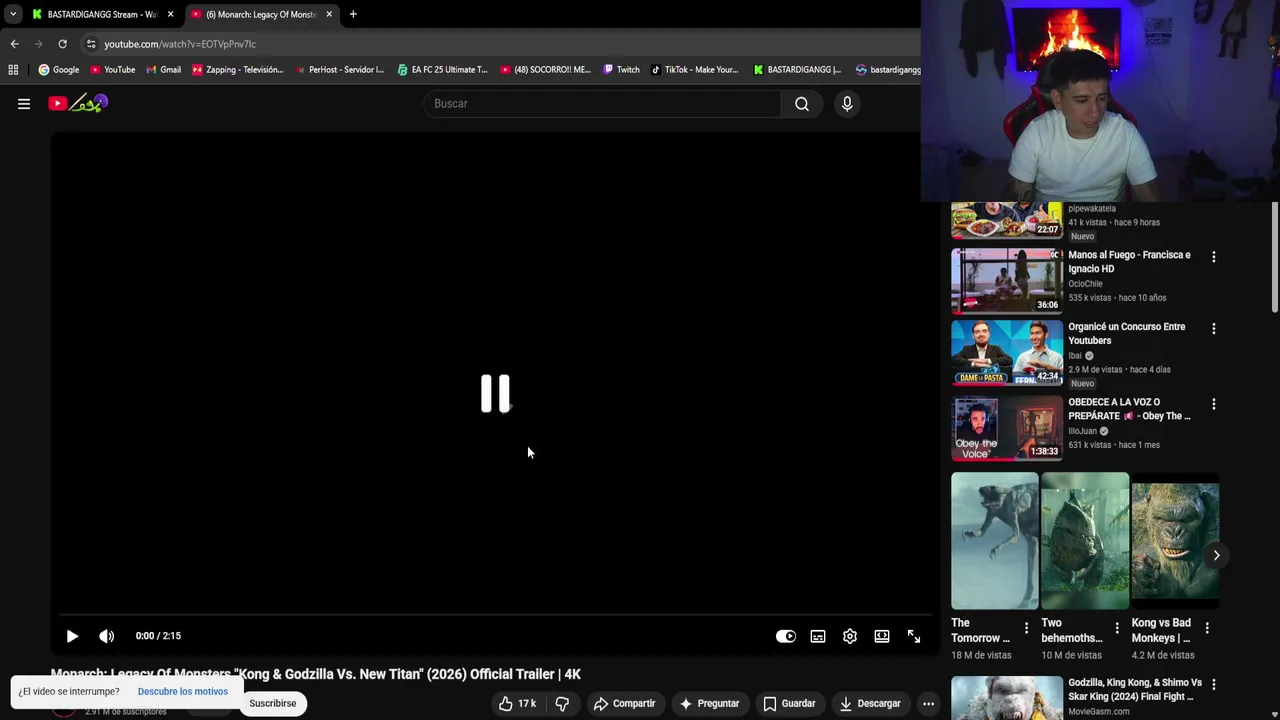Open options for Manos al Fuego video

click(x=1214, y=257)
